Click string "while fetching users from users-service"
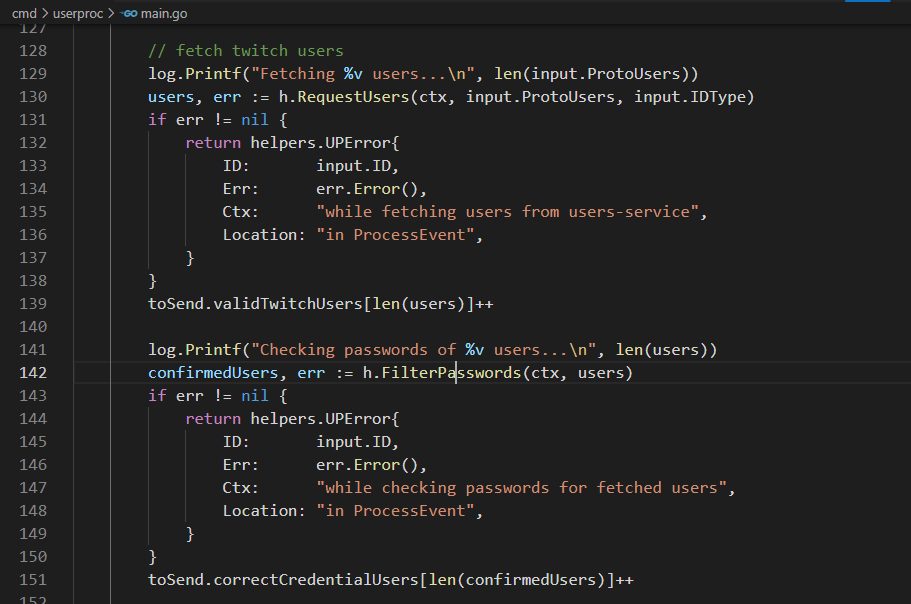 (x=507, y=212)
